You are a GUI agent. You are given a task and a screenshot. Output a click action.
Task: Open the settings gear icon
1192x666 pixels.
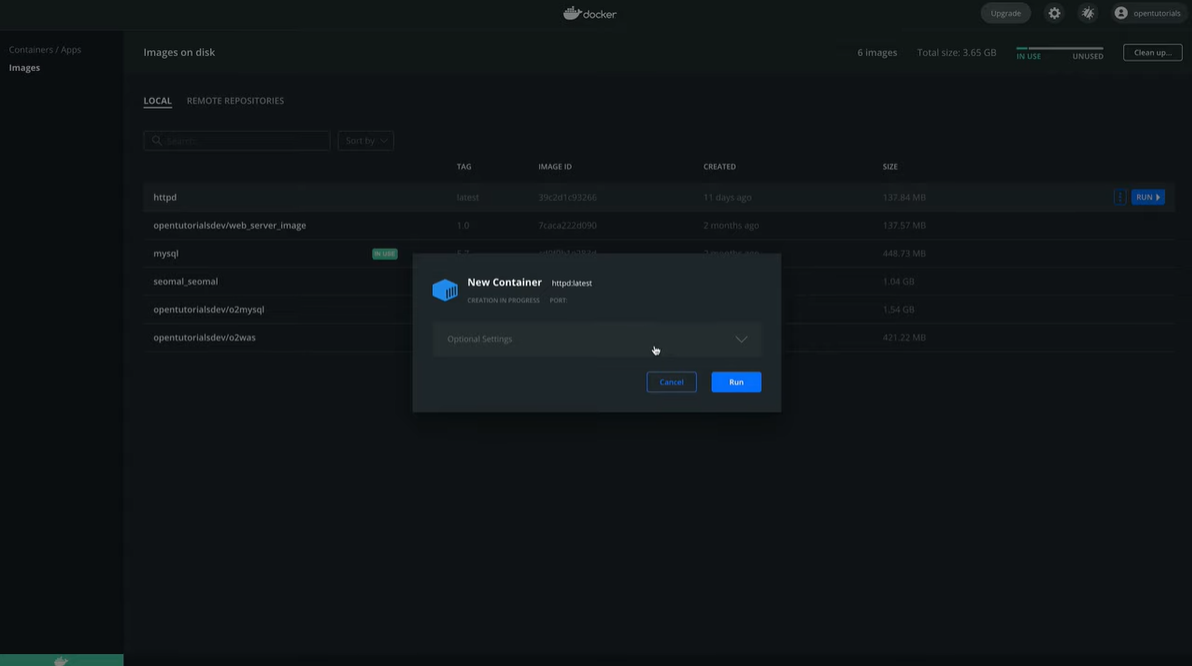[1054, 13]
